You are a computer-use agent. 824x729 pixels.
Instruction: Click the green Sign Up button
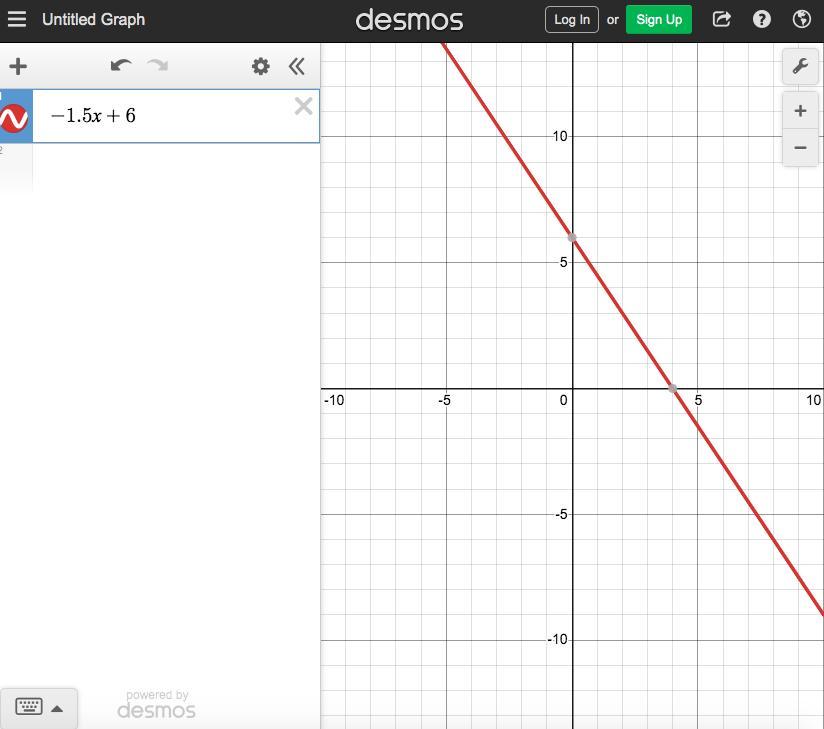tap(658, 19)
